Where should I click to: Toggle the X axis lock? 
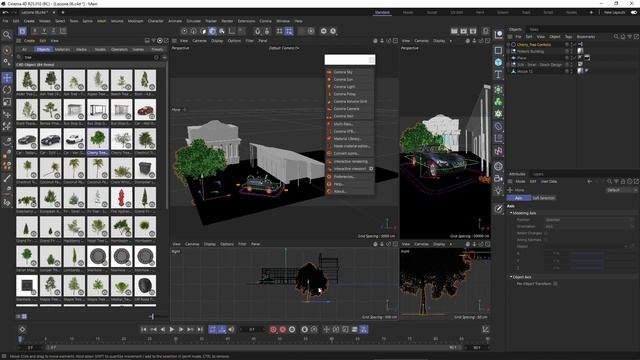click(35, 31)
